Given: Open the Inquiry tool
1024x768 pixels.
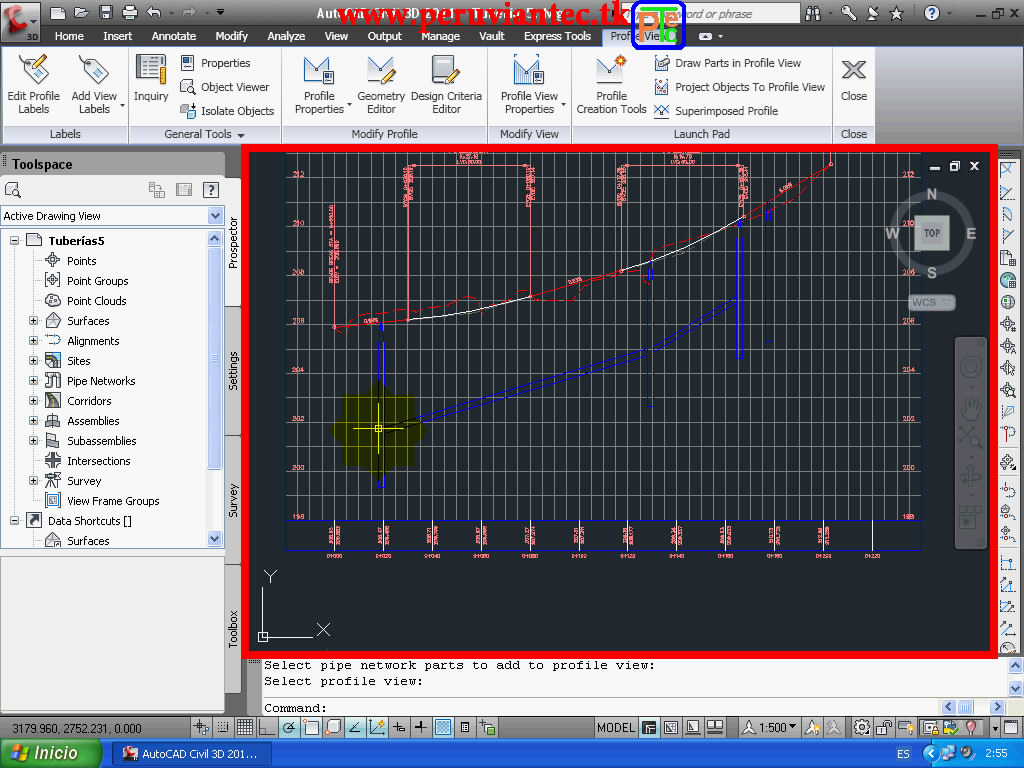Looking at the screenshot, I should coord(151,78).
